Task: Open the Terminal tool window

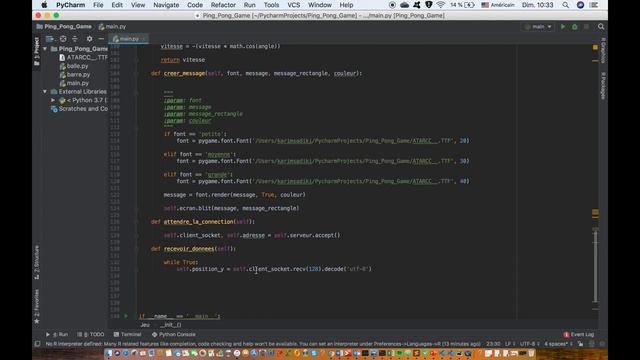Action: pos(127,334)
